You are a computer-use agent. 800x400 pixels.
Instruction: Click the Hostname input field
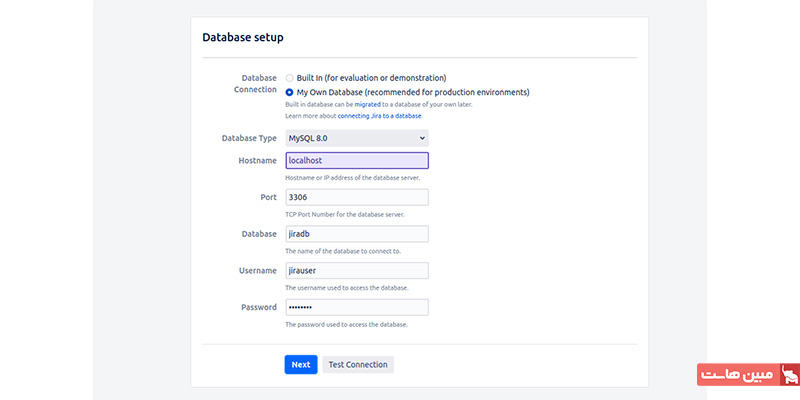tap(357, 160)
